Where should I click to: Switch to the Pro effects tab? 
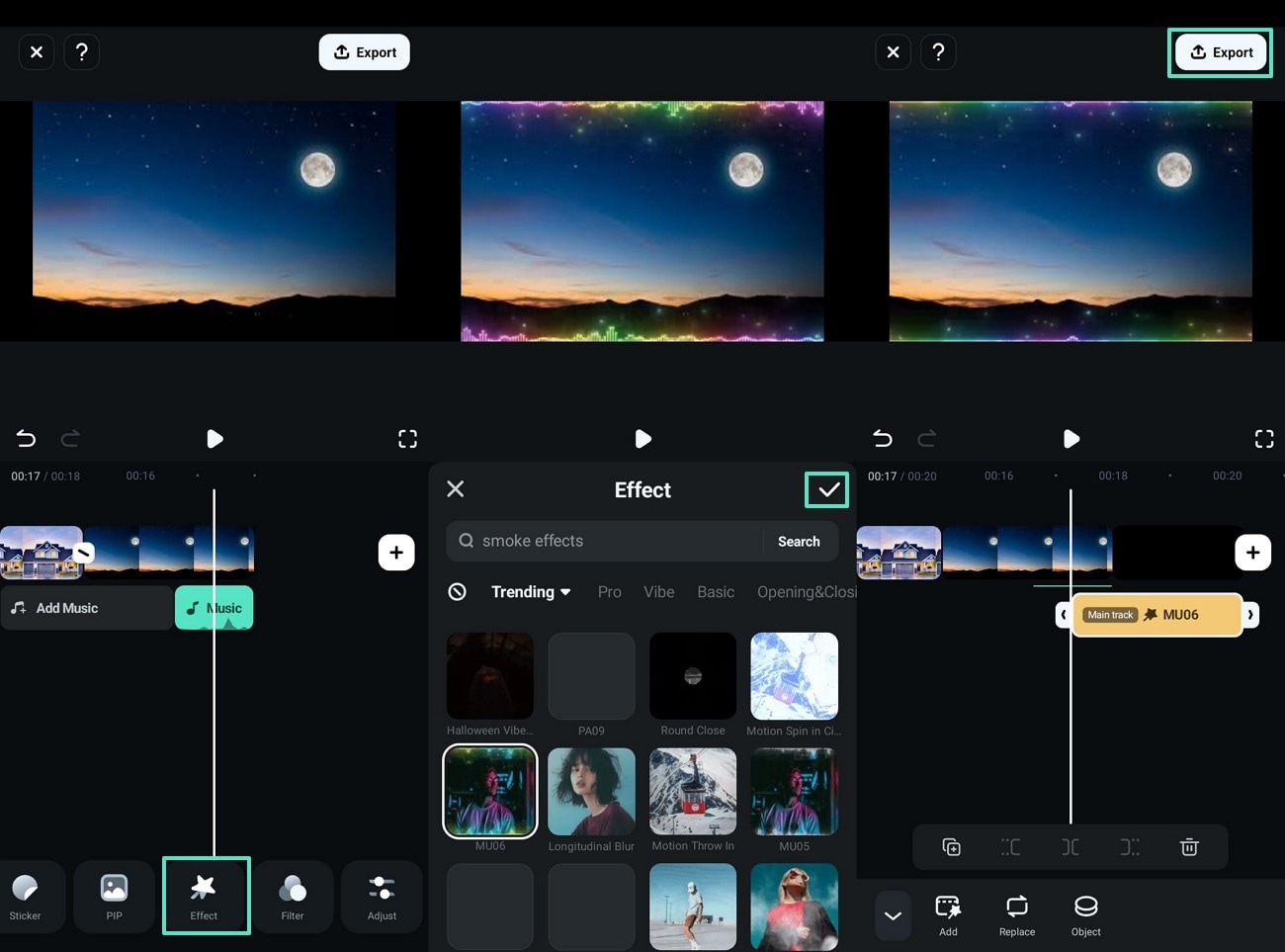pos(610,592)
